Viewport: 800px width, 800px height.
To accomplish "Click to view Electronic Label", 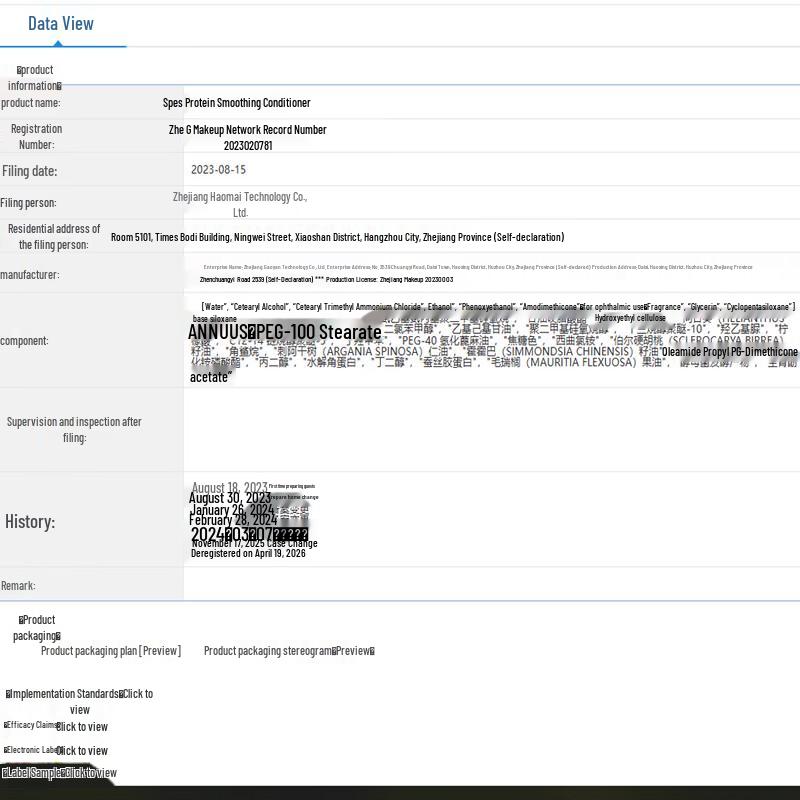I will [x=82, y=751].
